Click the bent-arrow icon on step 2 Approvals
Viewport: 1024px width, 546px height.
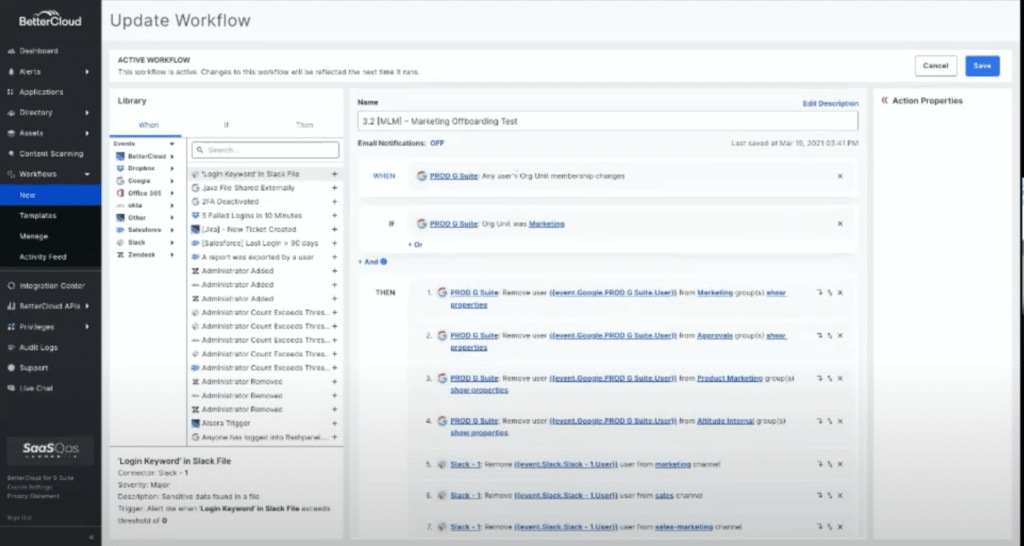[x=820, y=336]
